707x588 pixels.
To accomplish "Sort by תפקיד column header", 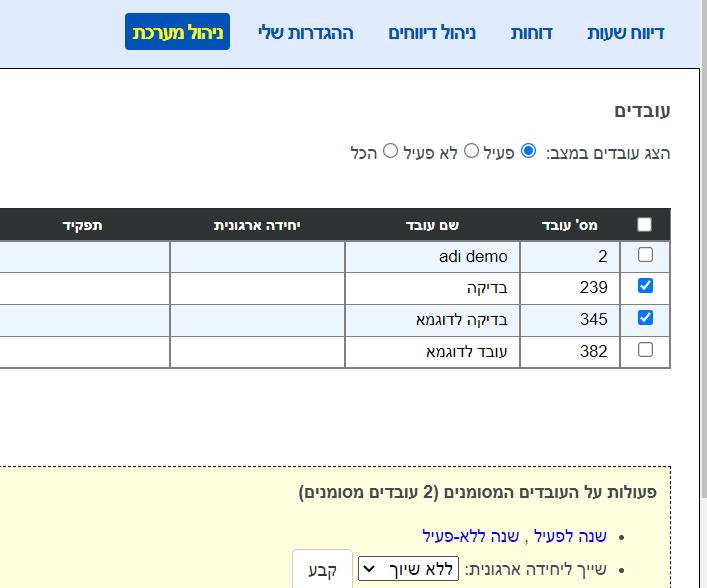I will coord(82,225).
